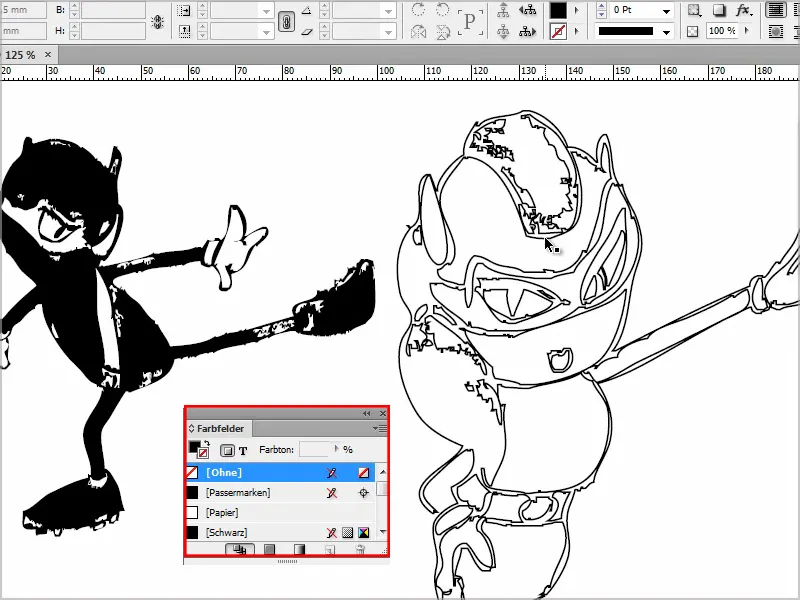Click the H height input field
The width and height of the screenshot is (800, 600).
(113, 31)
